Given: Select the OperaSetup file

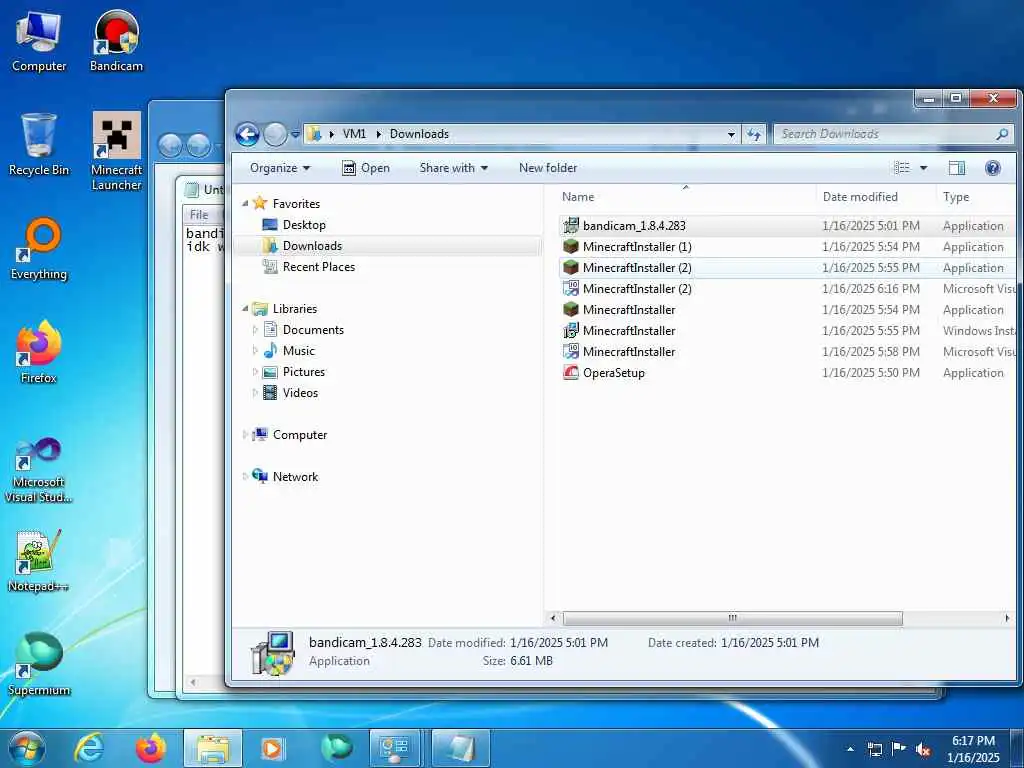Looking at the screenshot, I should [x=787, y=372].
